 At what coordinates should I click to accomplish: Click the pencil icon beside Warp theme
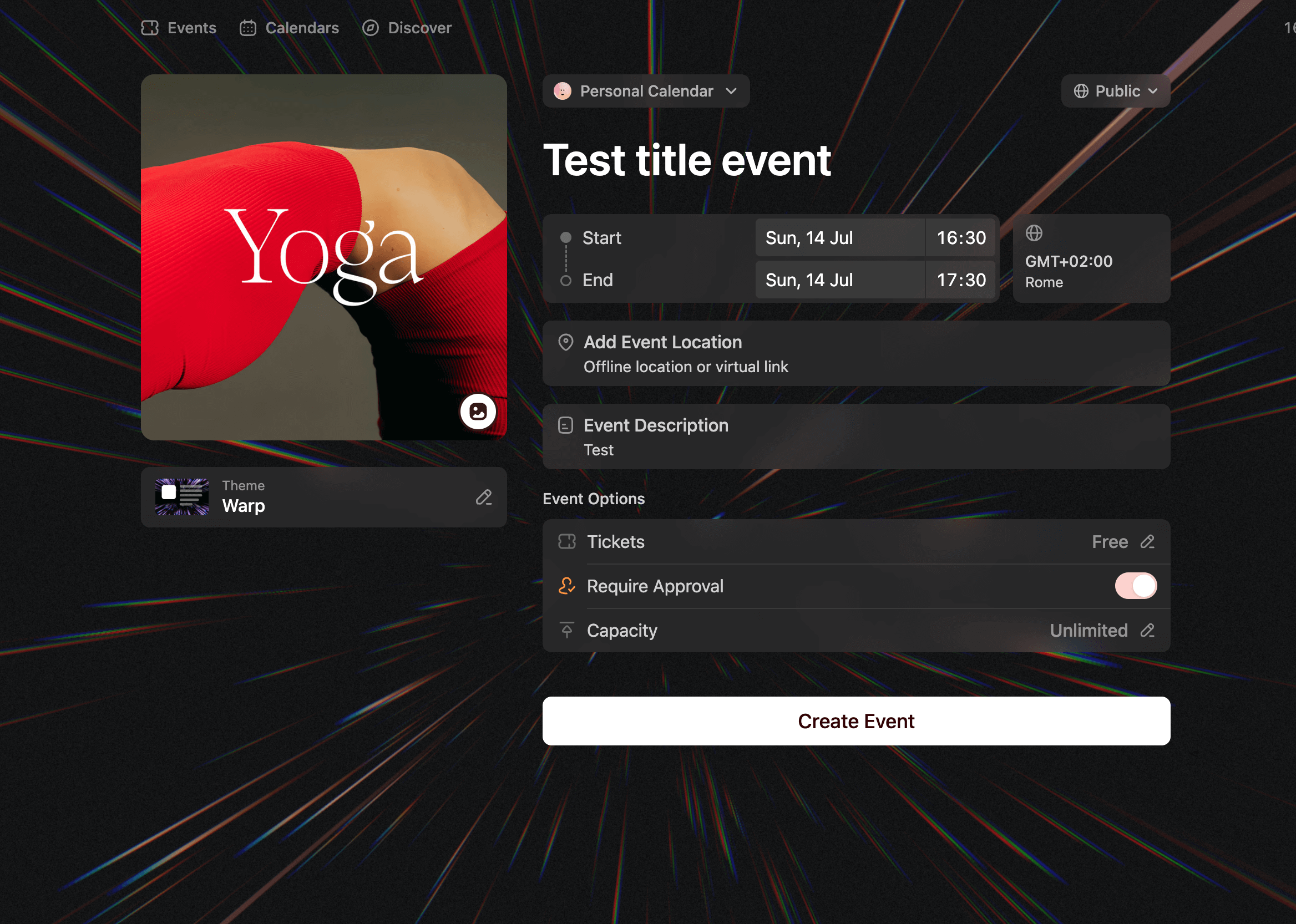coord(484,497)
